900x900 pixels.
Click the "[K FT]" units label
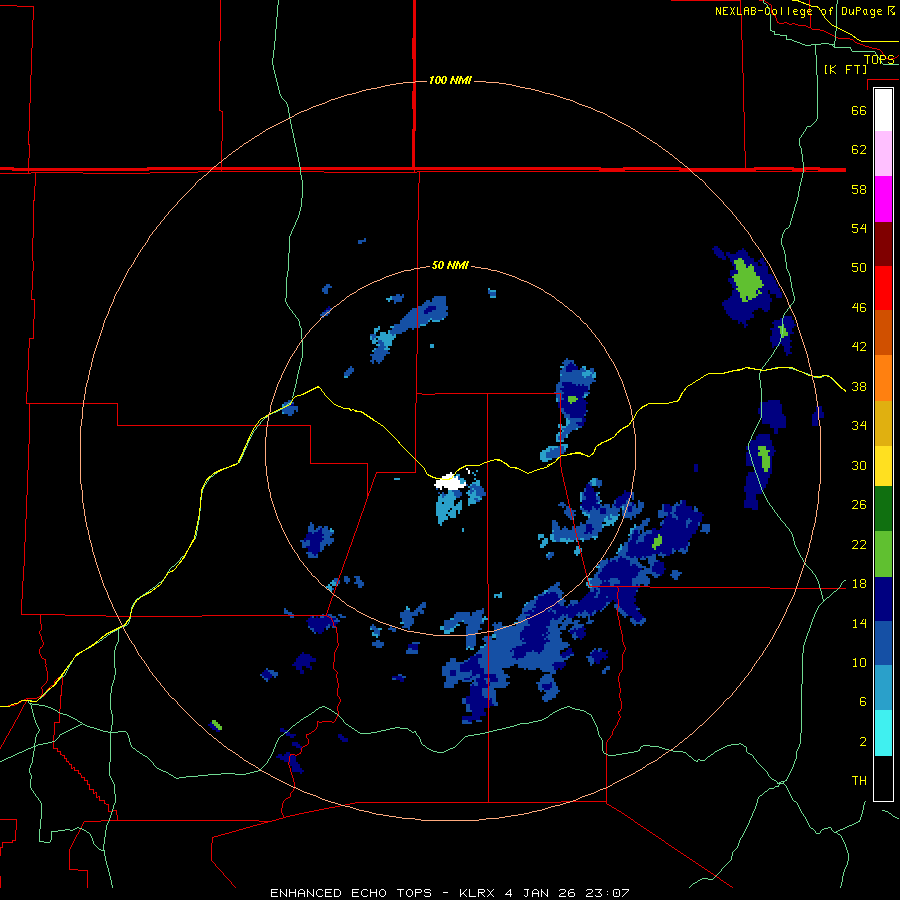tap(845, 69)
